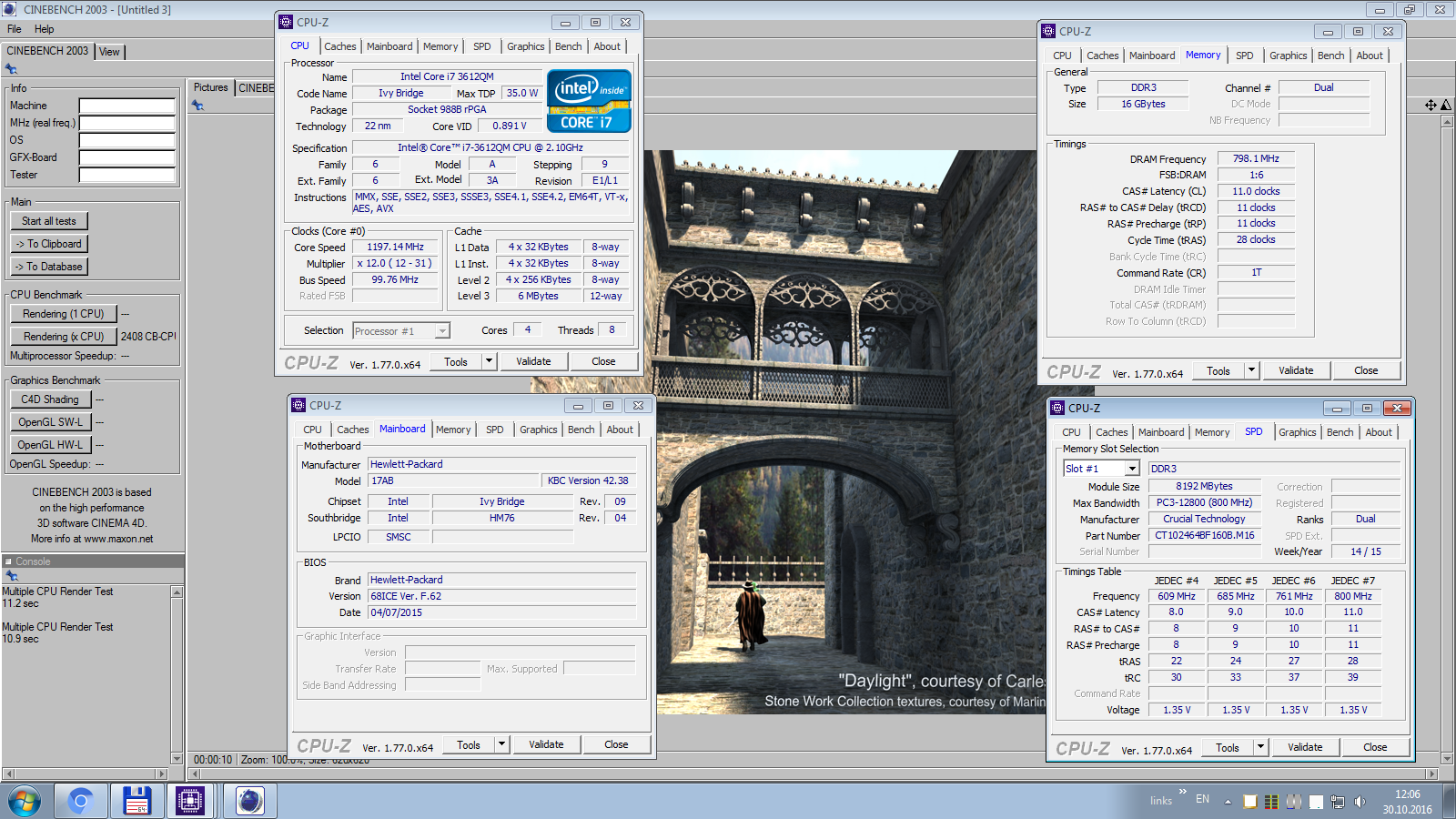
Task: Click the EN language indicator
Action: coord(1202,799)
